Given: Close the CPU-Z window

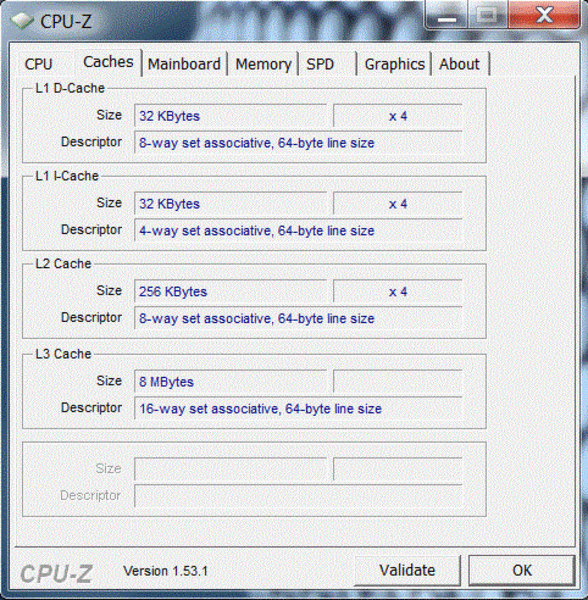Looking at the screenshot, I should (544, 15).
